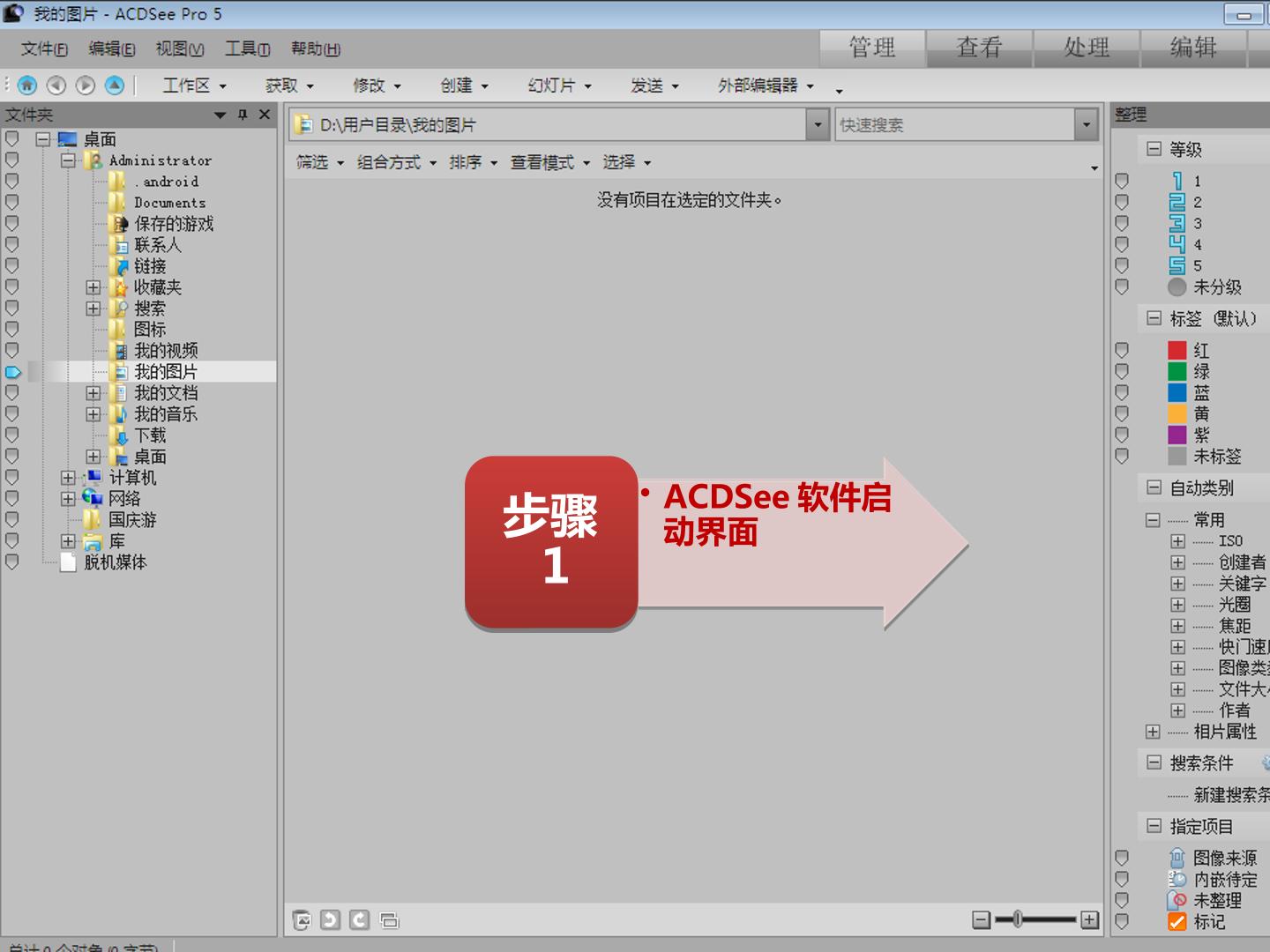
Task: Click the 获取 toolbar button
Action: [289, 86]
